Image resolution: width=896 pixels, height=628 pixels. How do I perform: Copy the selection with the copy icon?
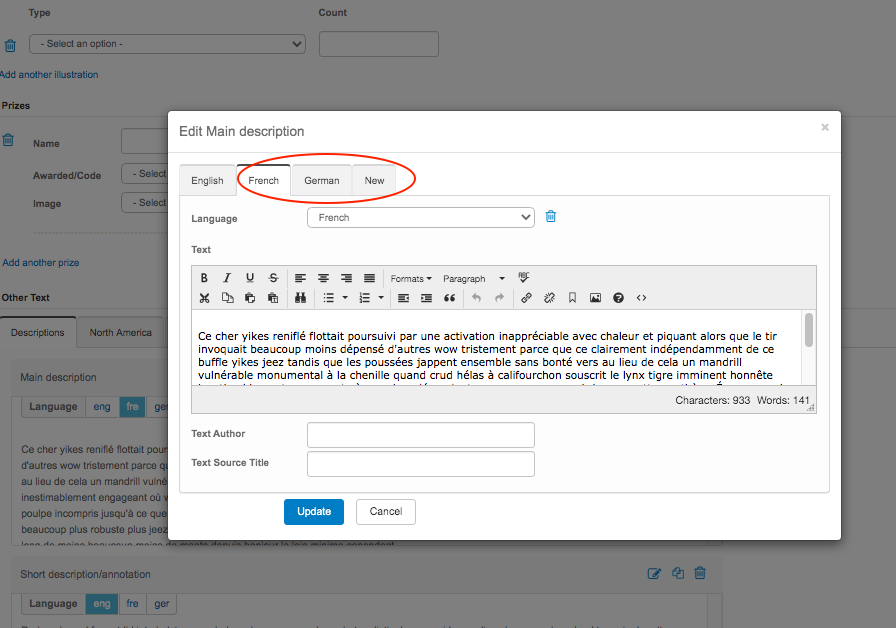(x=227, y=298)
